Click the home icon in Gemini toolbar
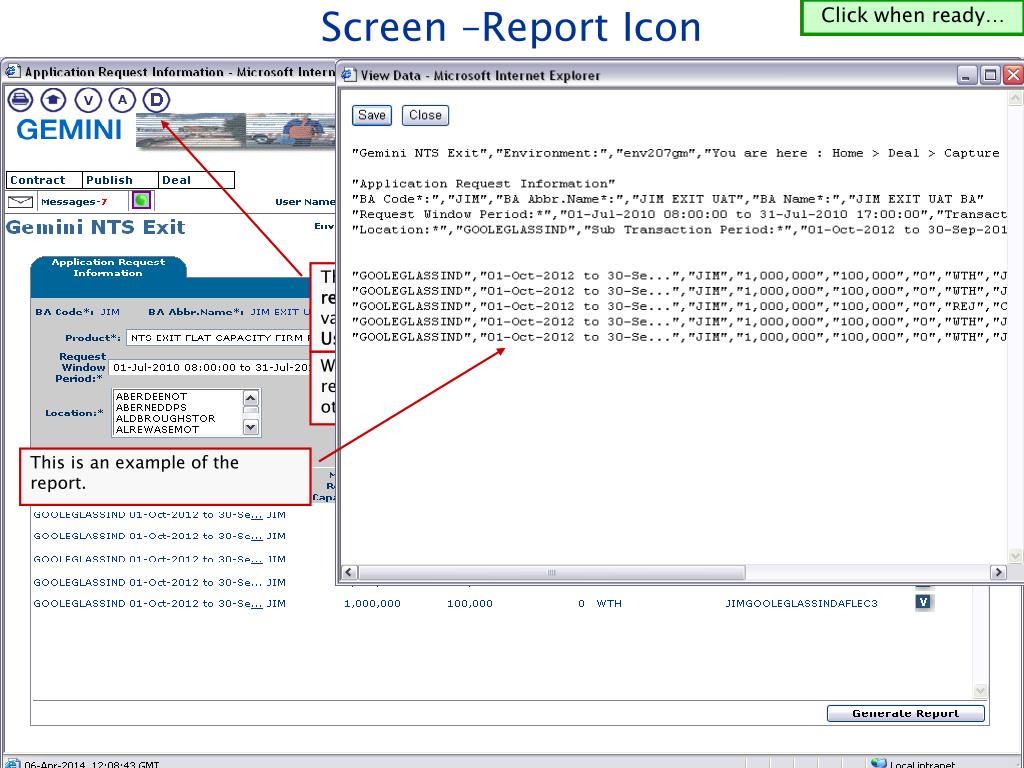 tap(54, 100)
